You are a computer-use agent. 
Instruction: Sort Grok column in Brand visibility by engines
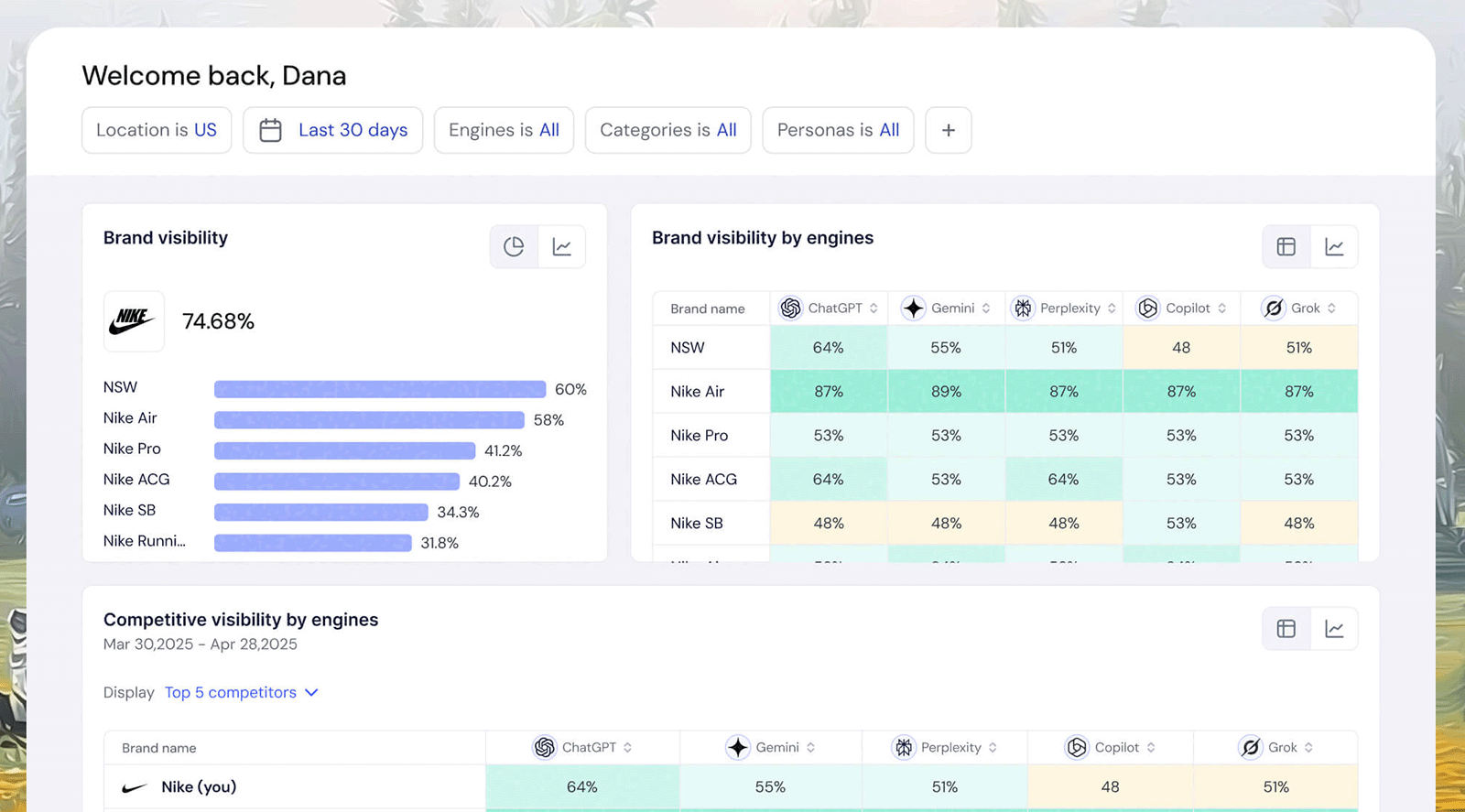pos(1331,309)
